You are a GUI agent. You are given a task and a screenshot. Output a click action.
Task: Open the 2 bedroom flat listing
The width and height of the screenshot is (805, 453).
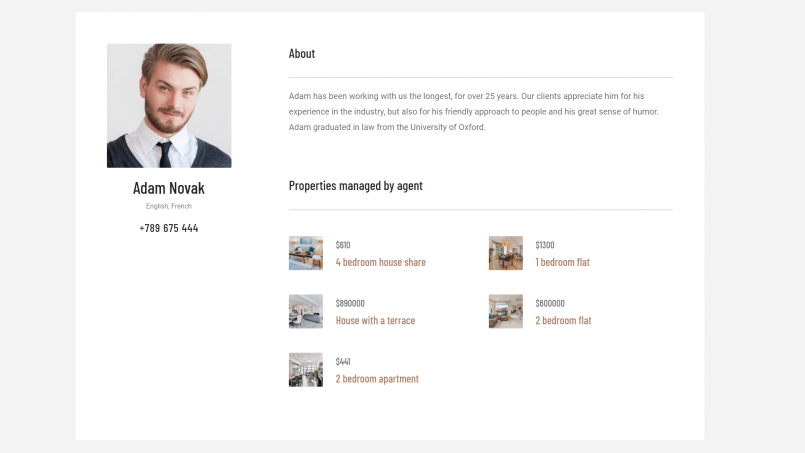(x=563, y=320)
